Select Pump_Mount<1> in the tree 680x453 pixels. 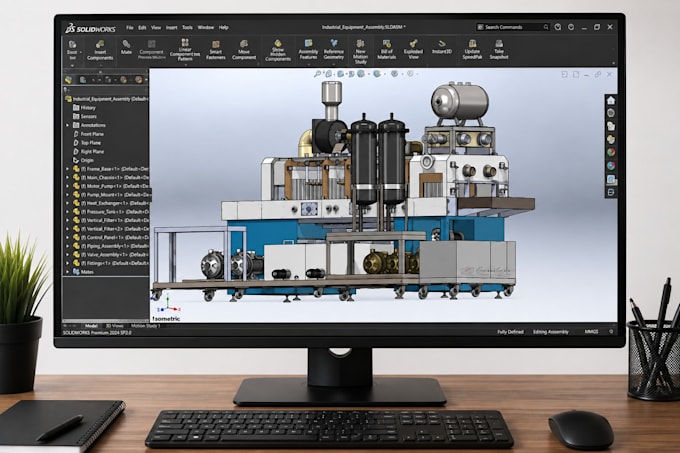tap(111, 195)
